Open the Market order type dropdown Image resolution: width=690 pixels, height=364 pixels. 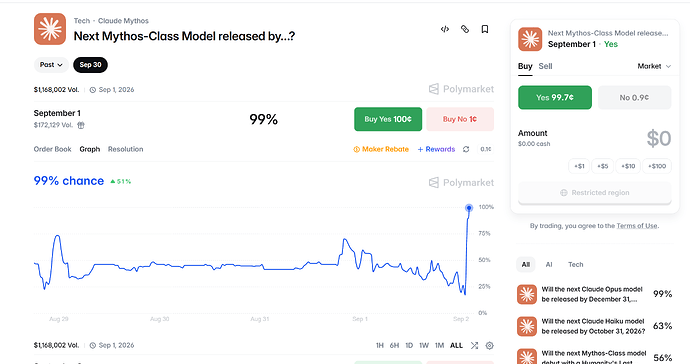(654, 66)
